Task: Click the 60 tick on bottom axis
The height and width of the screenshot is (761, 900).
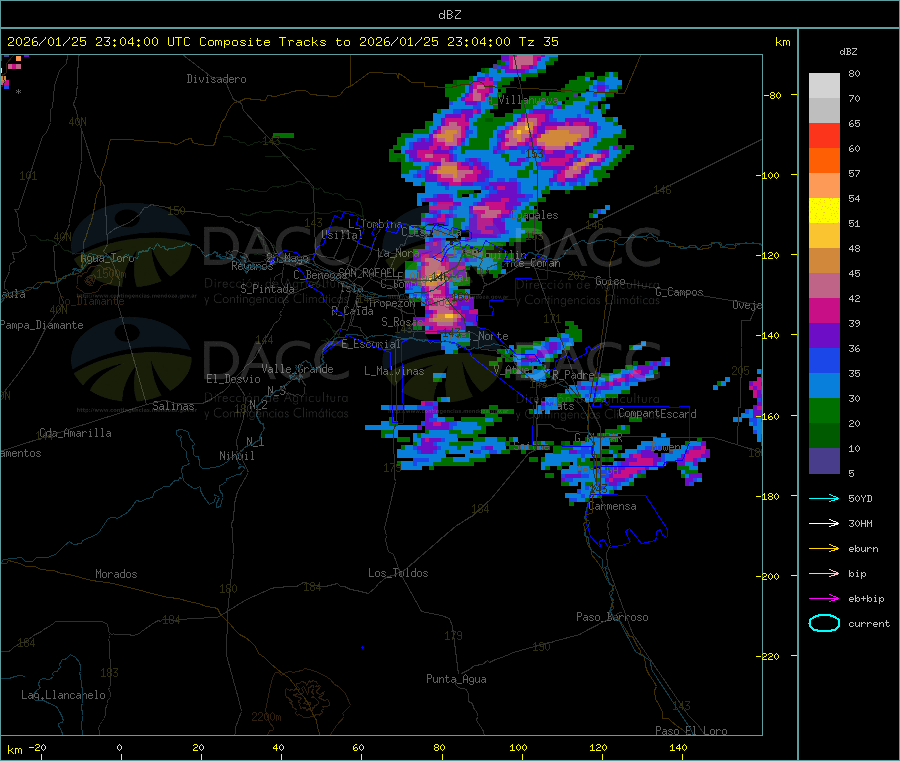Action: coord(358,748)
